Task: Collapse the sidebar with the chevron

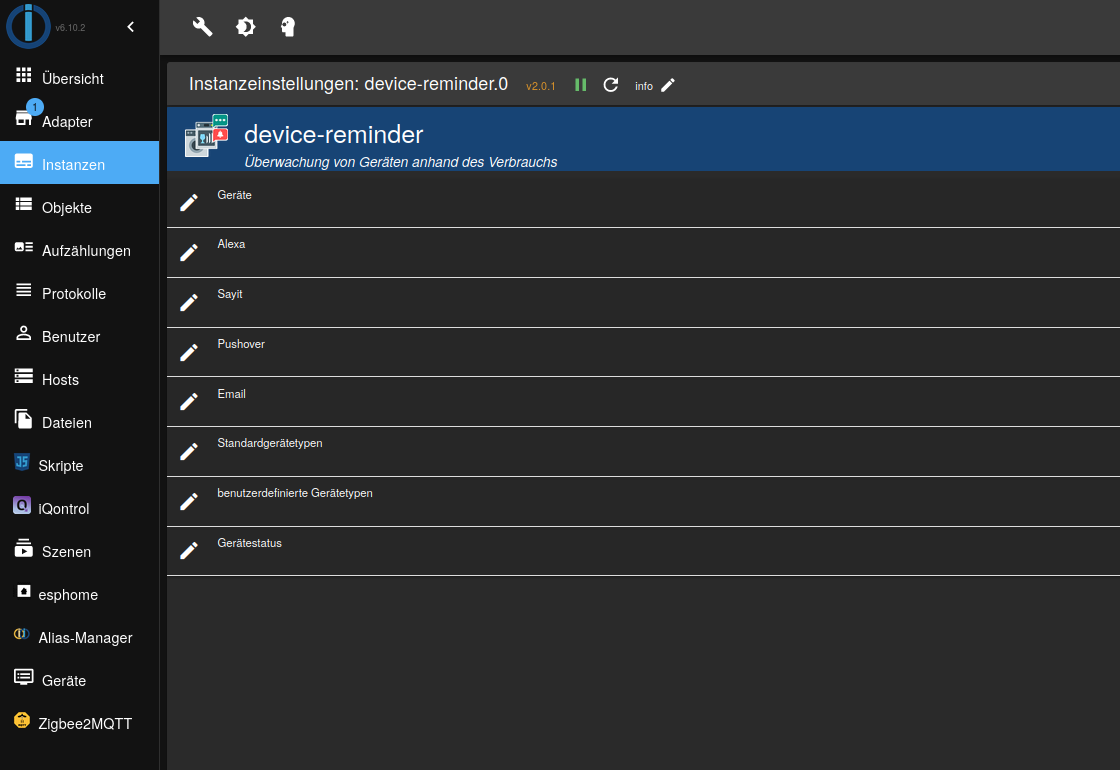Action: point(130,27)
